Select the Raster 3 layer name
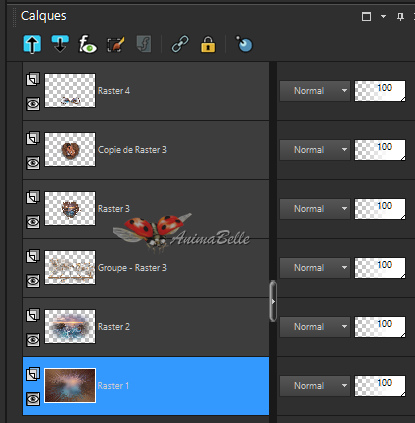The height and width of the screenshot is (423, 415). pyautogui.click(x=114, y=209)
